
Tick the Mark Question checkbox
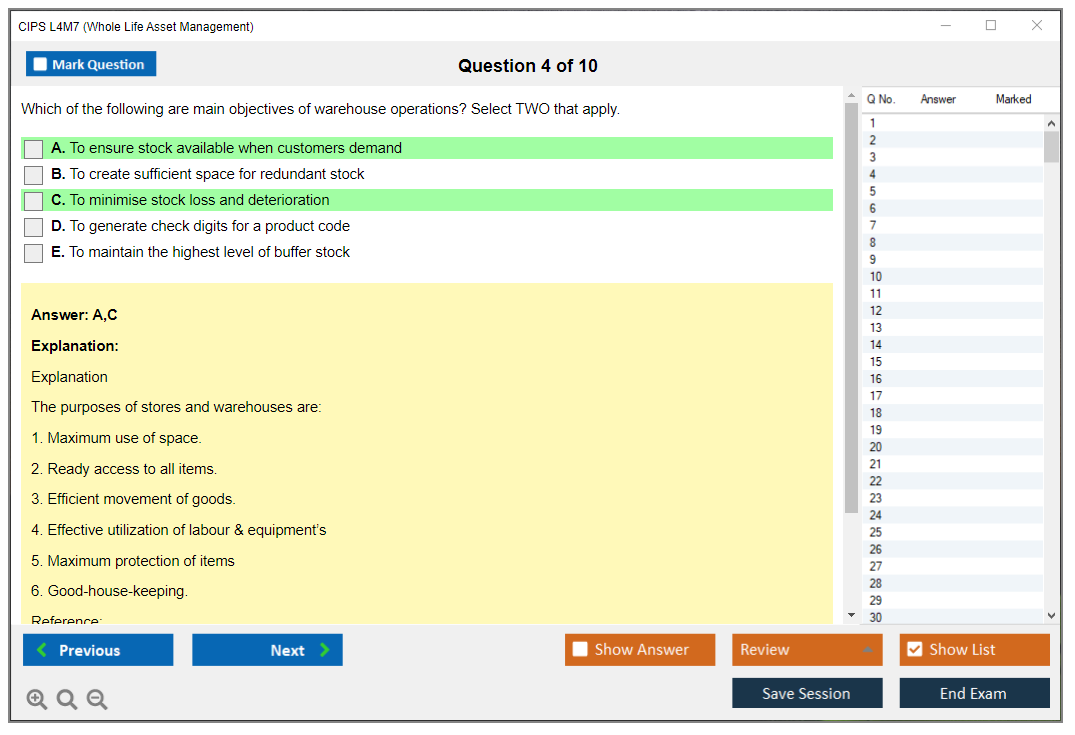pos(41,64)
